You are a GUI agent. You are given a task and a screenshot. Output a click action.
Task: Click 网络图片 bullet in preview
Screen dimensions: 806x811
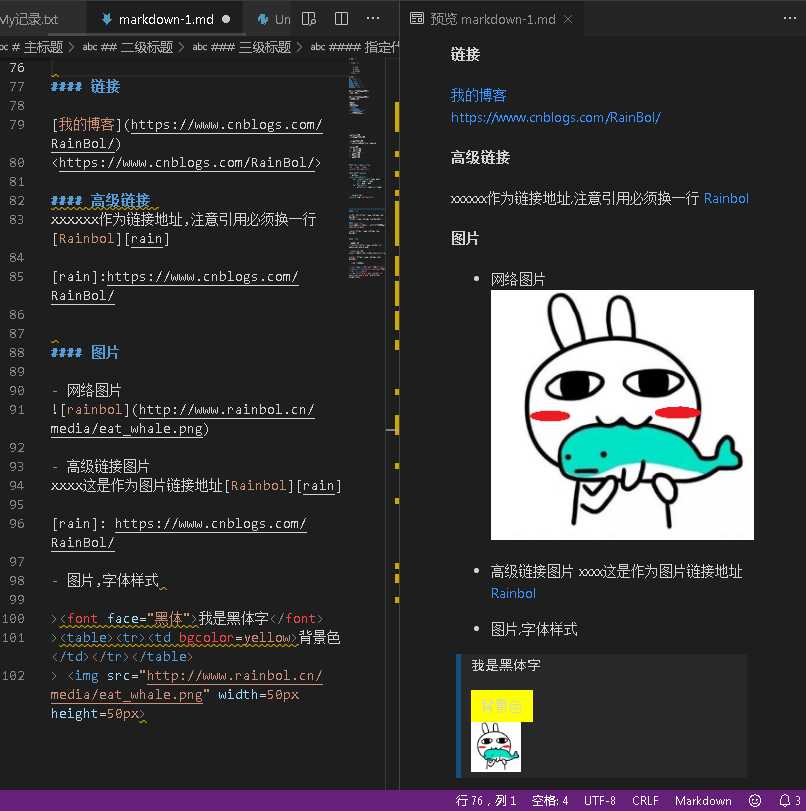(x=518, y=280)
